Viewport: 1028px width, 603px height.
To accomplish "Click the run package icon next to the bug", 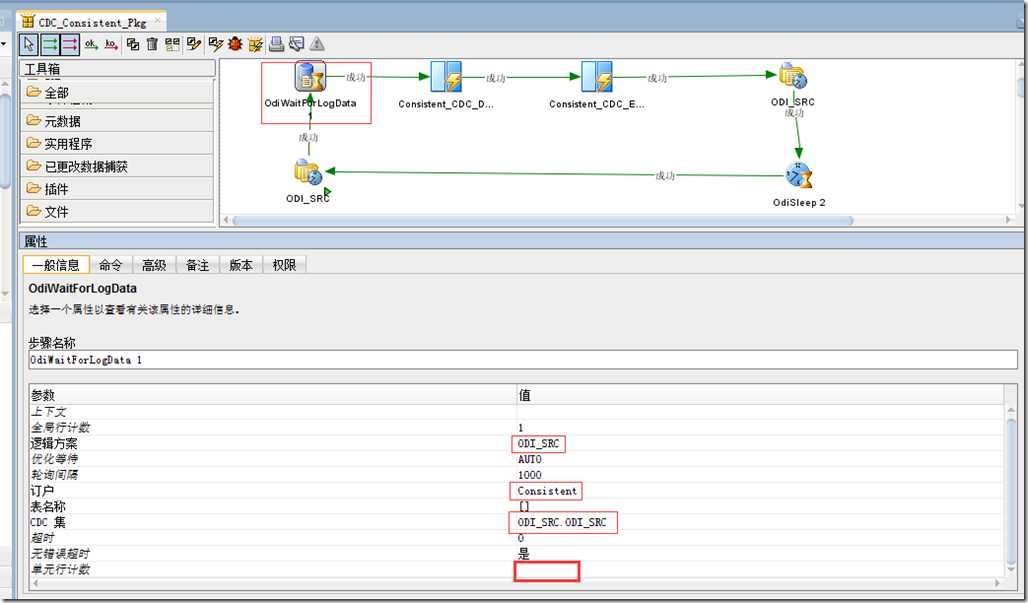I will (x=256, y=45).
